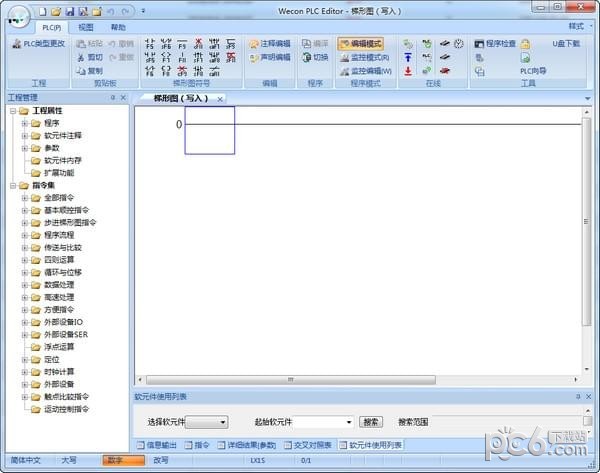
Task: Toggle 监控模式(R) monitoring mode
Action: pos(364,58)
